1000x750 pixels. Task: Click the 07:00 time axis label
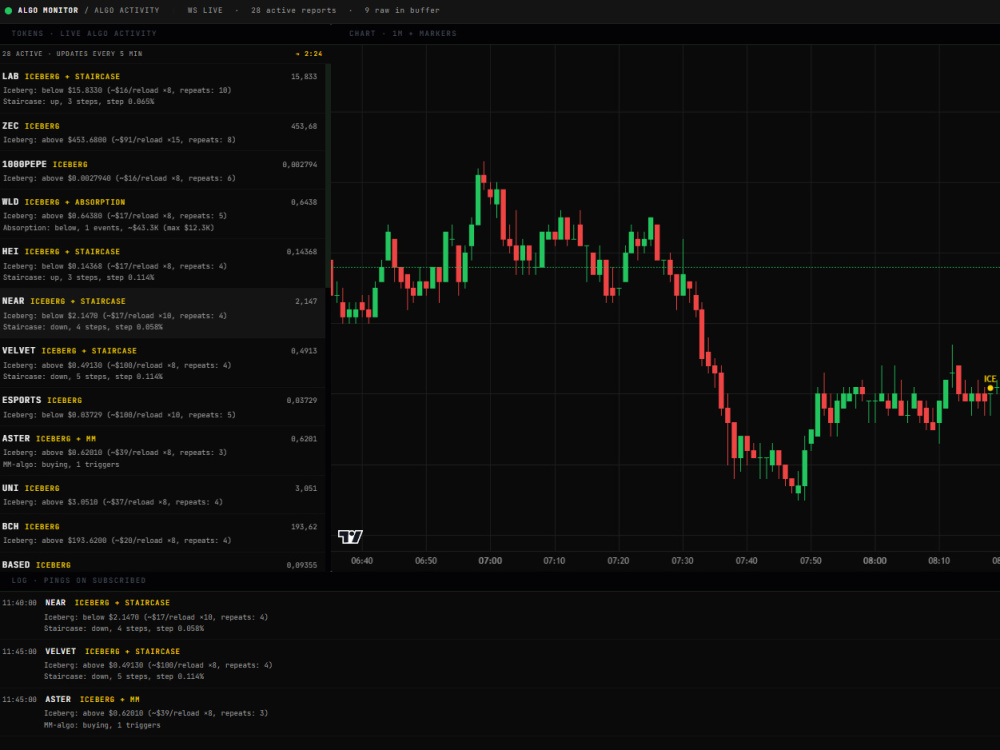(x=490, y=561)
